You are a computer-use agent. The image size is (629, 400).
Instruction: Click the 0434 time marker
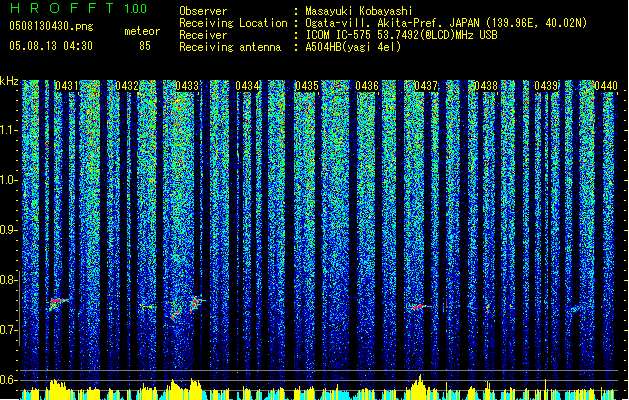[x=247, y=86]
